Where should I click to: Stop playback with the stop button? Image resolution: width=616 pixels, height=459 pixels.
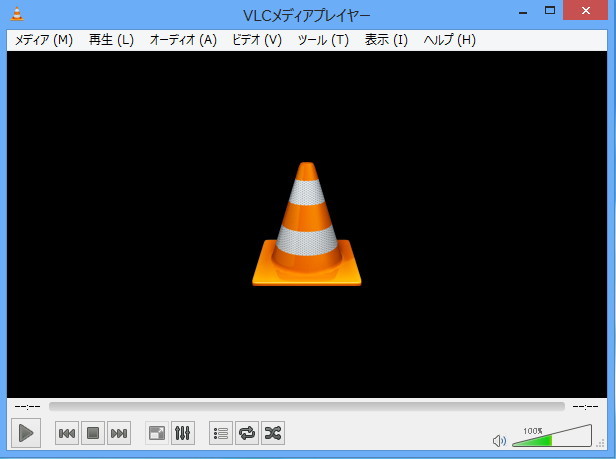93,433
